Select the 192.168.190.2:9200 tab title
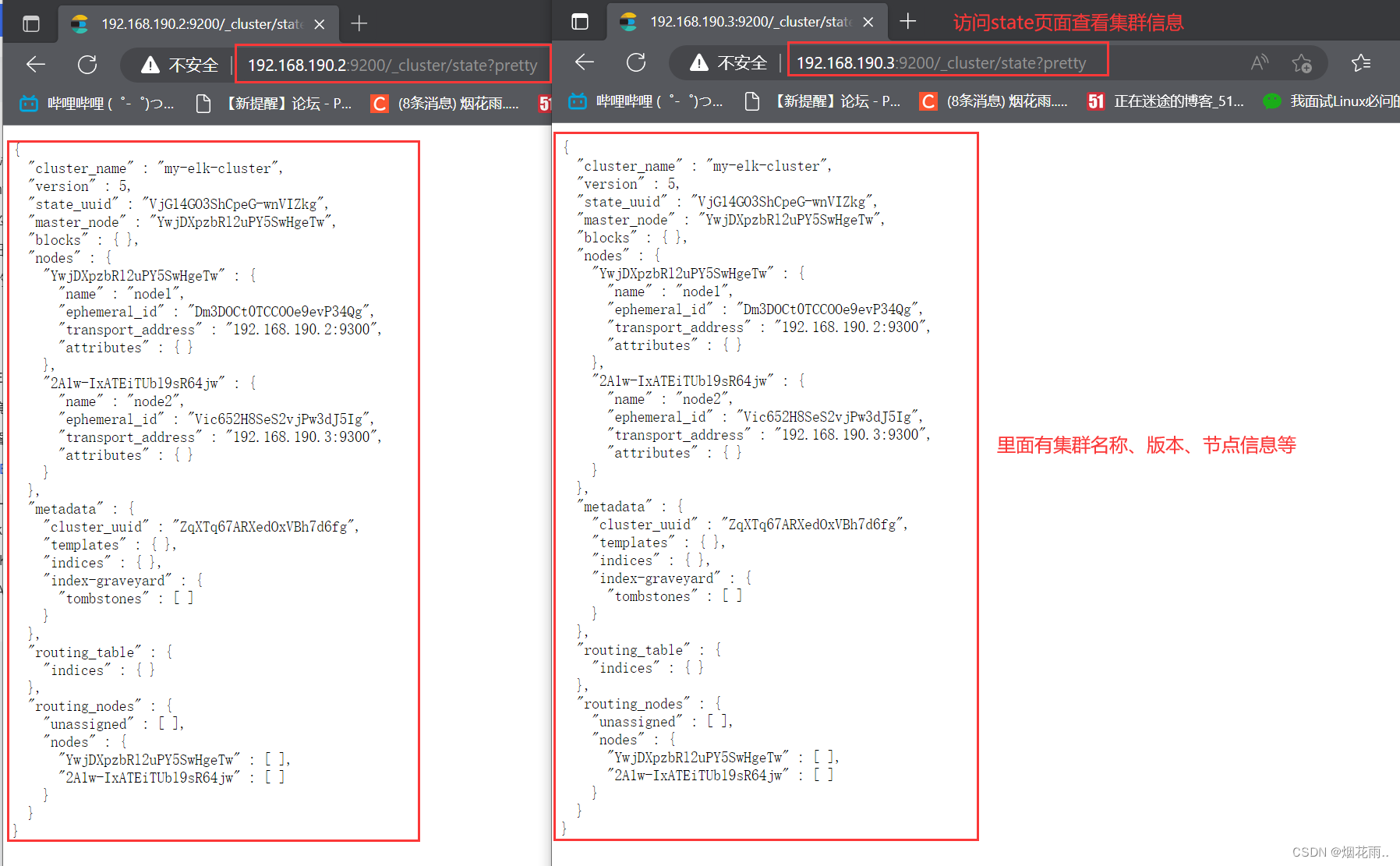This screenshot has width=1400, height=866. [x=201, y=24]
